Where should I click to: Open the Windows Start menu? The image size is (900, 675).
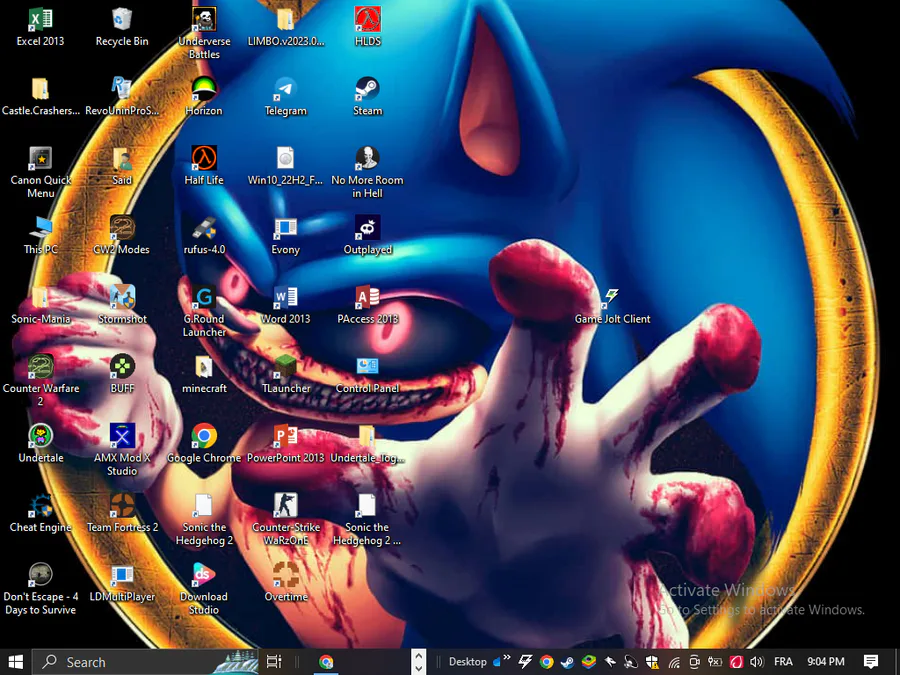point(15,662)
